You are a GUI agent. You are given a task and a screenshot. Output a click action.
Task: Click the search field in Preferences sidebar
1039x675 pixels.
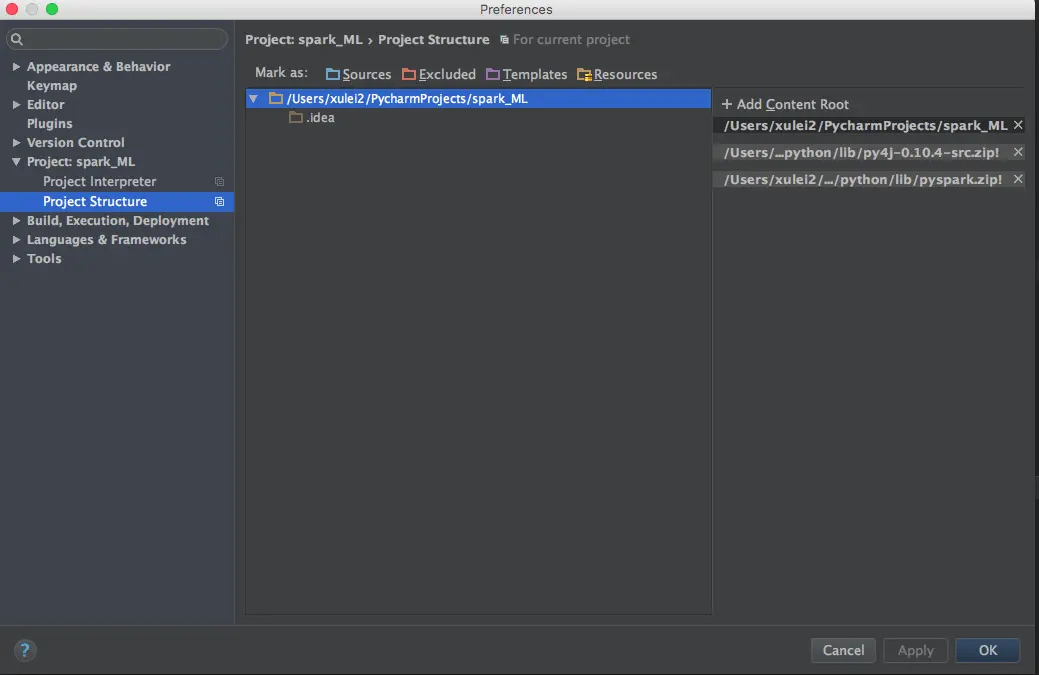coord(117,39)
